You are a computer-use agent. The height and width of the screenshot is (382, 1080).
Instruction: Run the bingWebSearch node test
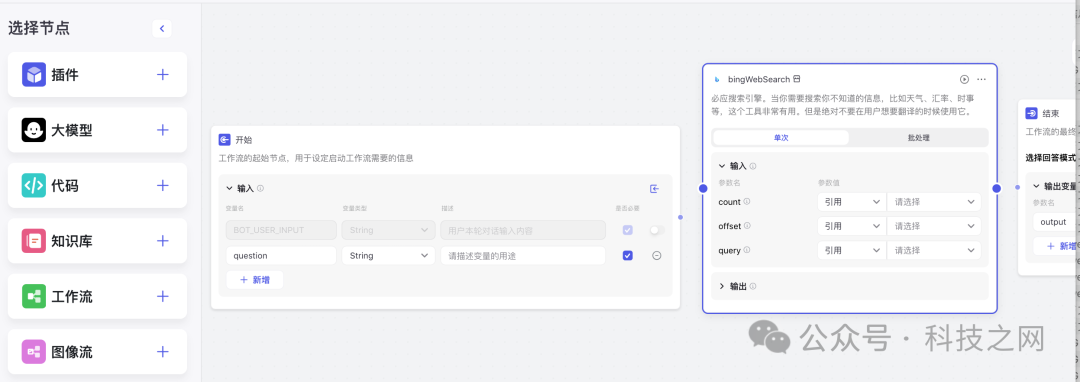pyautogui.click(x=964, y=80)
